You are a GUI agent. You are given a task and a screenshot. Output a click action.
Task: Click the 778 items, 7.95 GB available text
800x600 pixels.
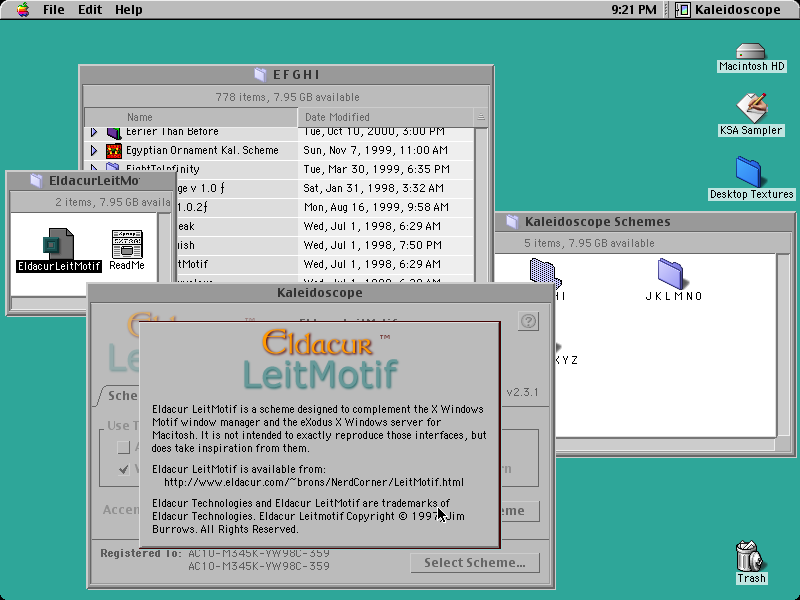287,97
